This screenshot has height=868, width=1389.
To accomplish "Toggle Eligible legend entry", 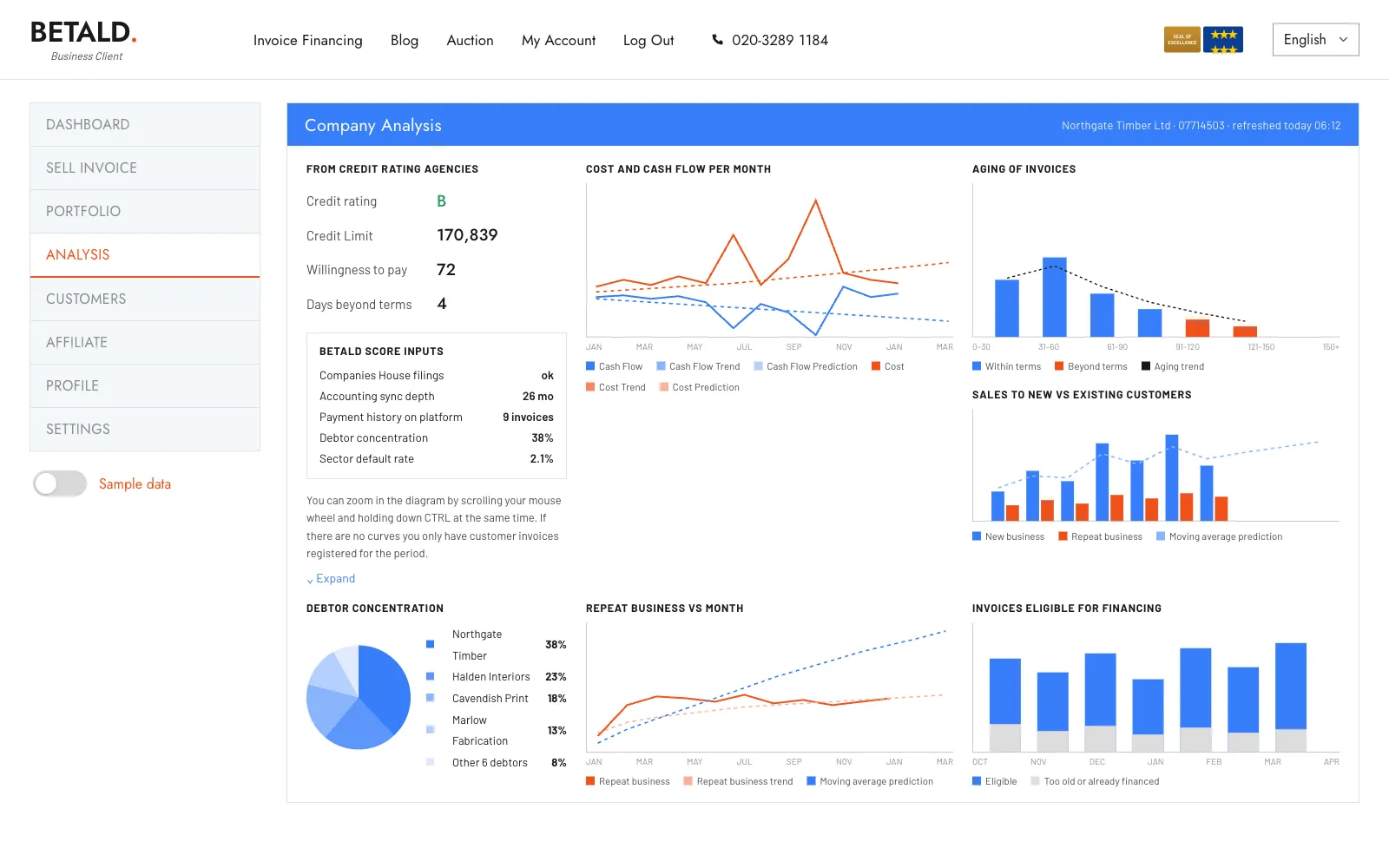I will (x=994, y=781).
